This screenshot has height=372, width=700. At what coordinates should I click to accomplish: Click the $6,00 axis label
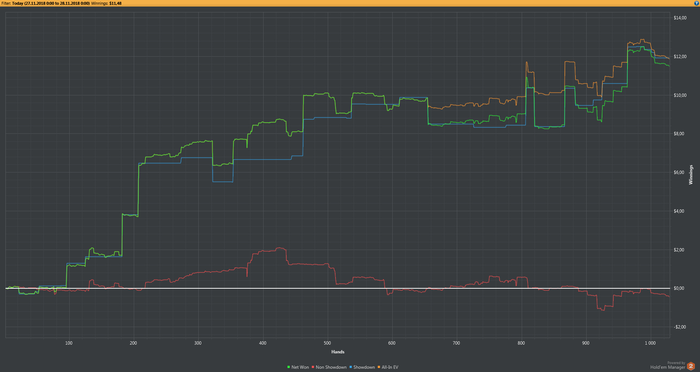click(x=679, y=172)
